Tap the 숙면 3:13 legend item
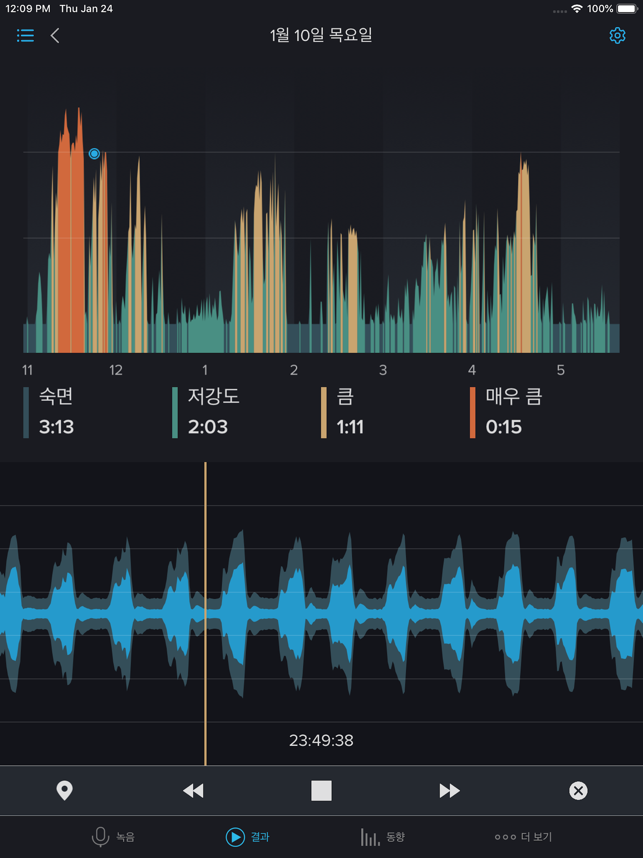This screenshot has height=858, width=643. (x=49, y=412)
